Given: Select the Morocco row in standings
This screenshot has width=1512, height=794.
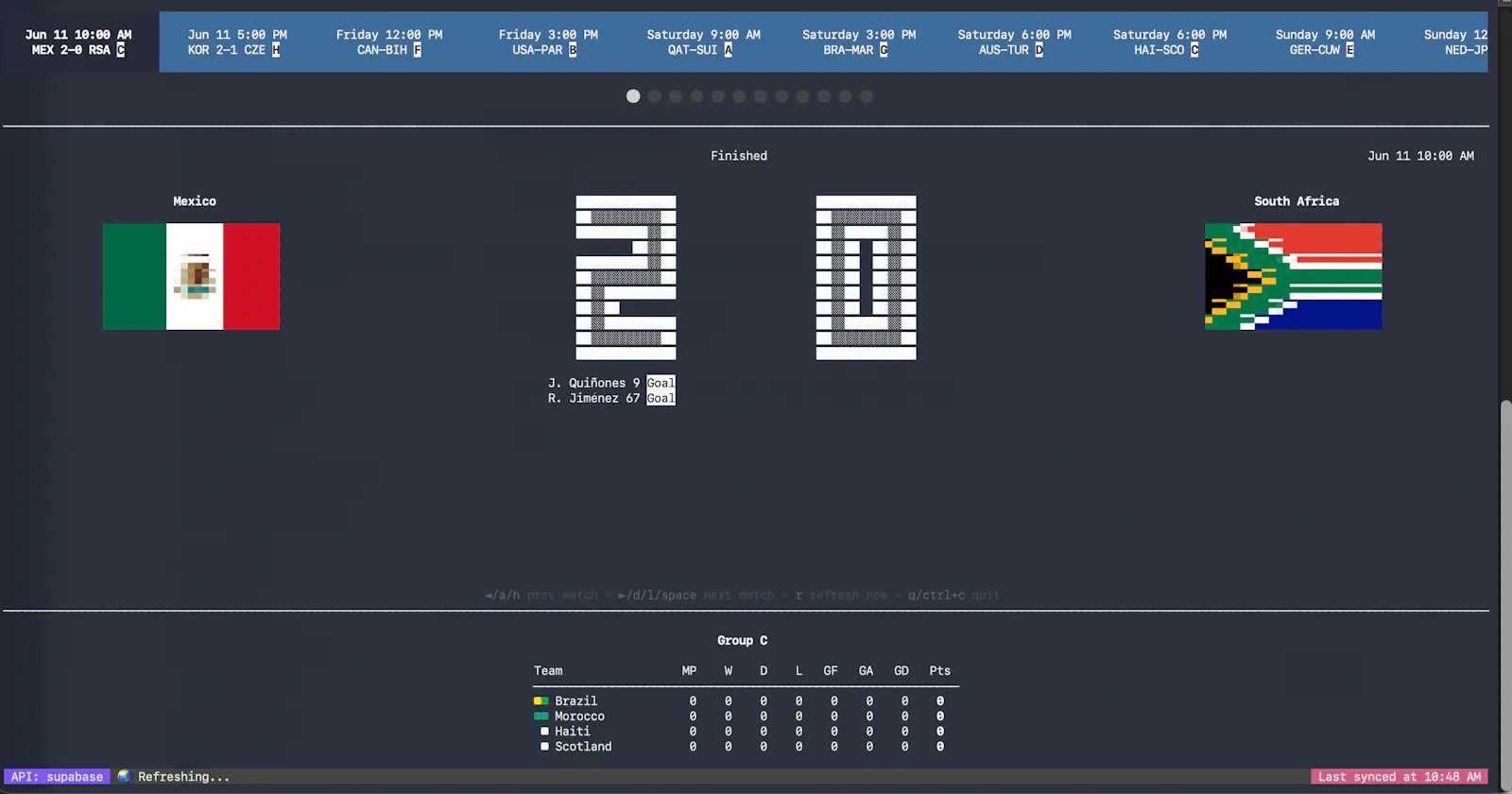Looking at the screenshot, I should pyautogui.click(x=746, y=716).
